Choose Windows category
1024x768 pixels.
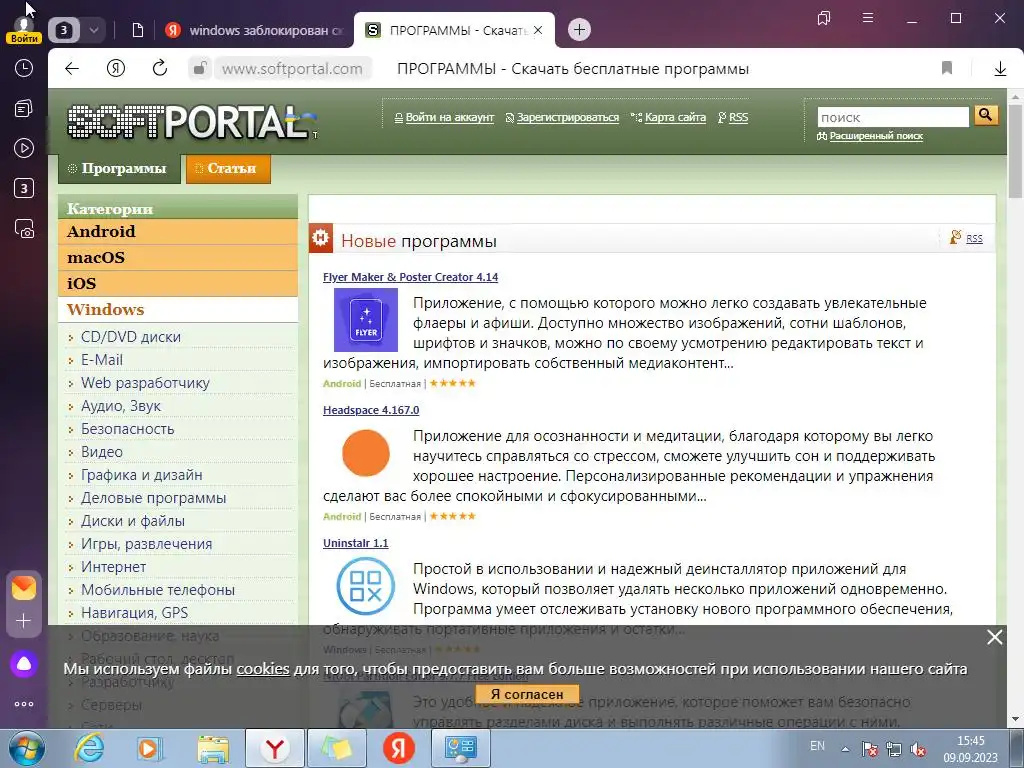178,310
